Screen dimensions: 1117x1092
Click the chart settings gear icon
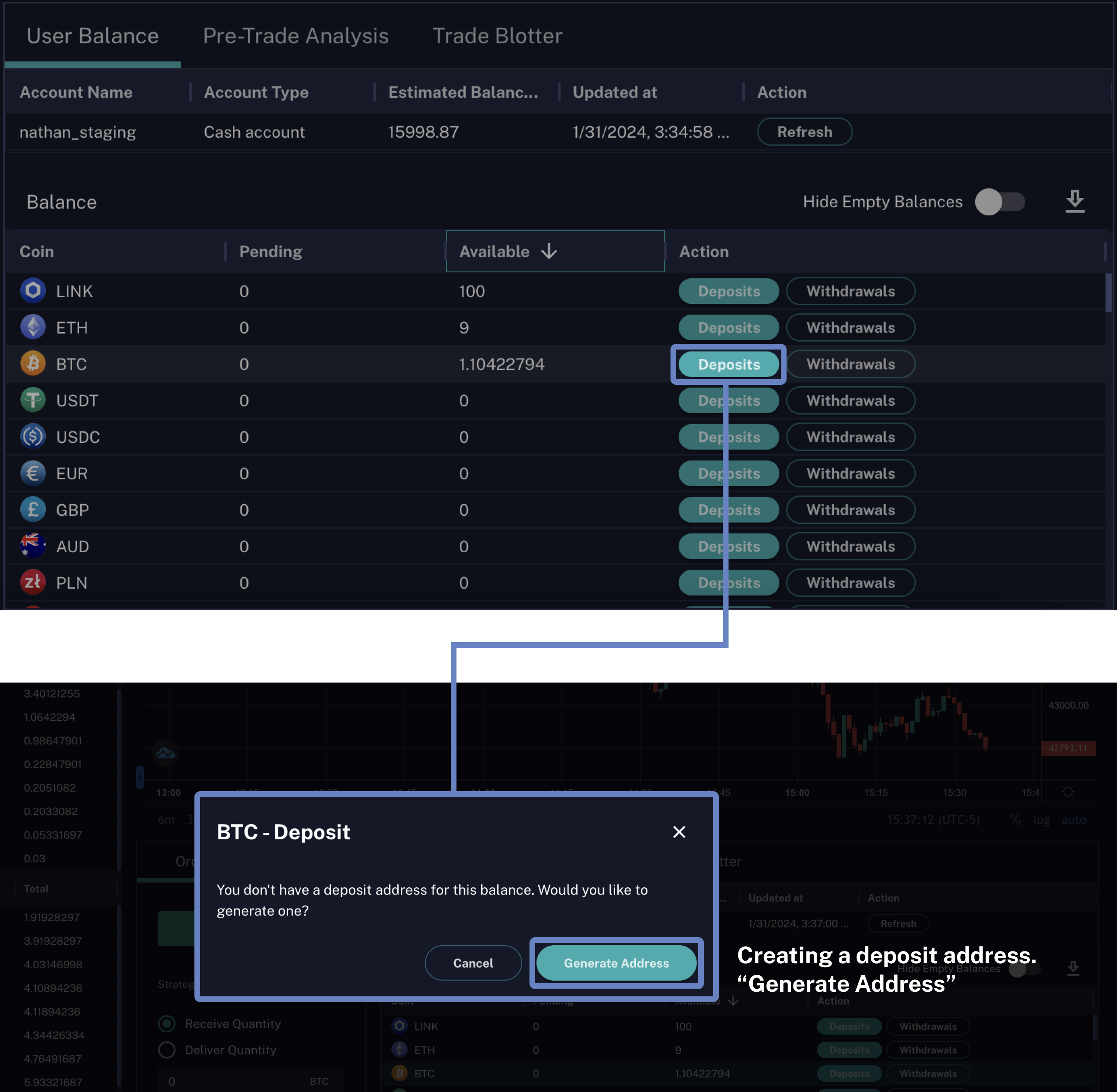(1068, 792)
